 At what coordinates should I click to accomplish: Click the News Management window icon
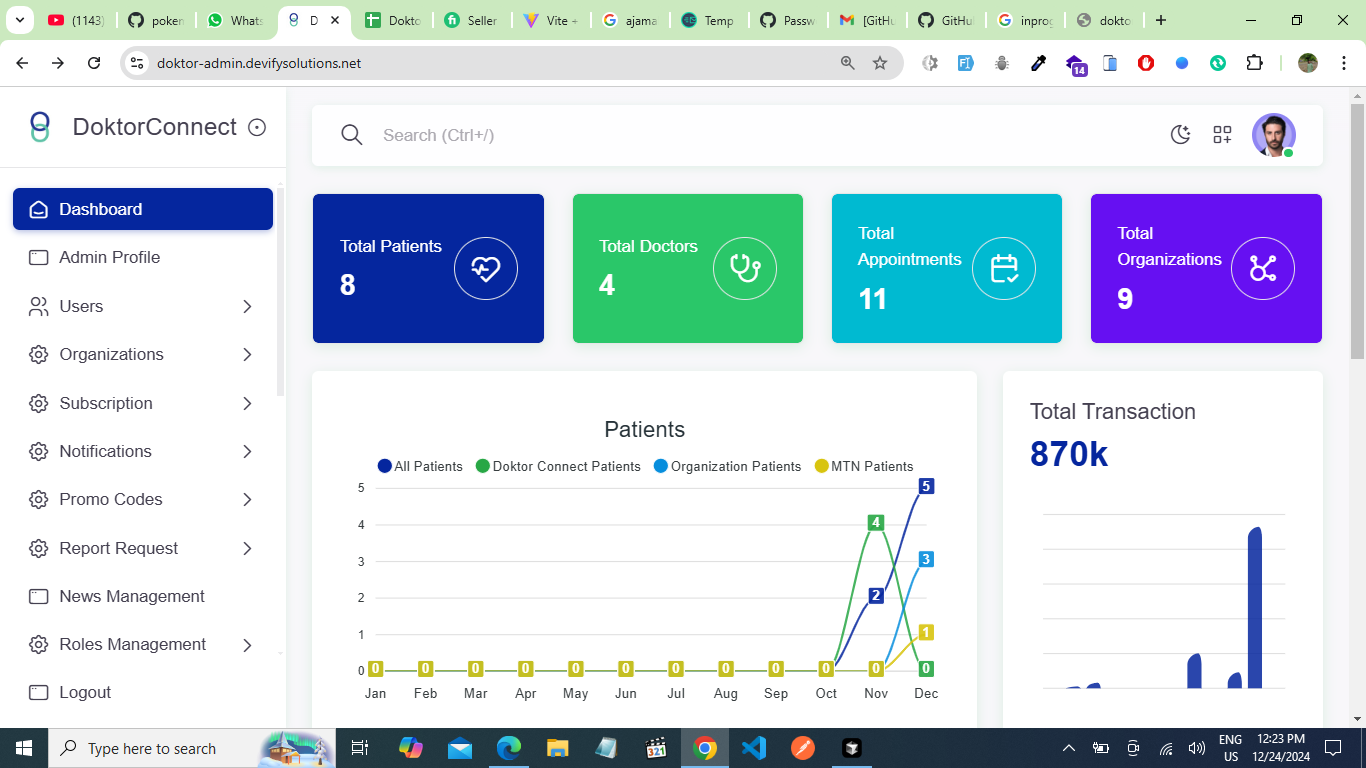coord(39,596)
